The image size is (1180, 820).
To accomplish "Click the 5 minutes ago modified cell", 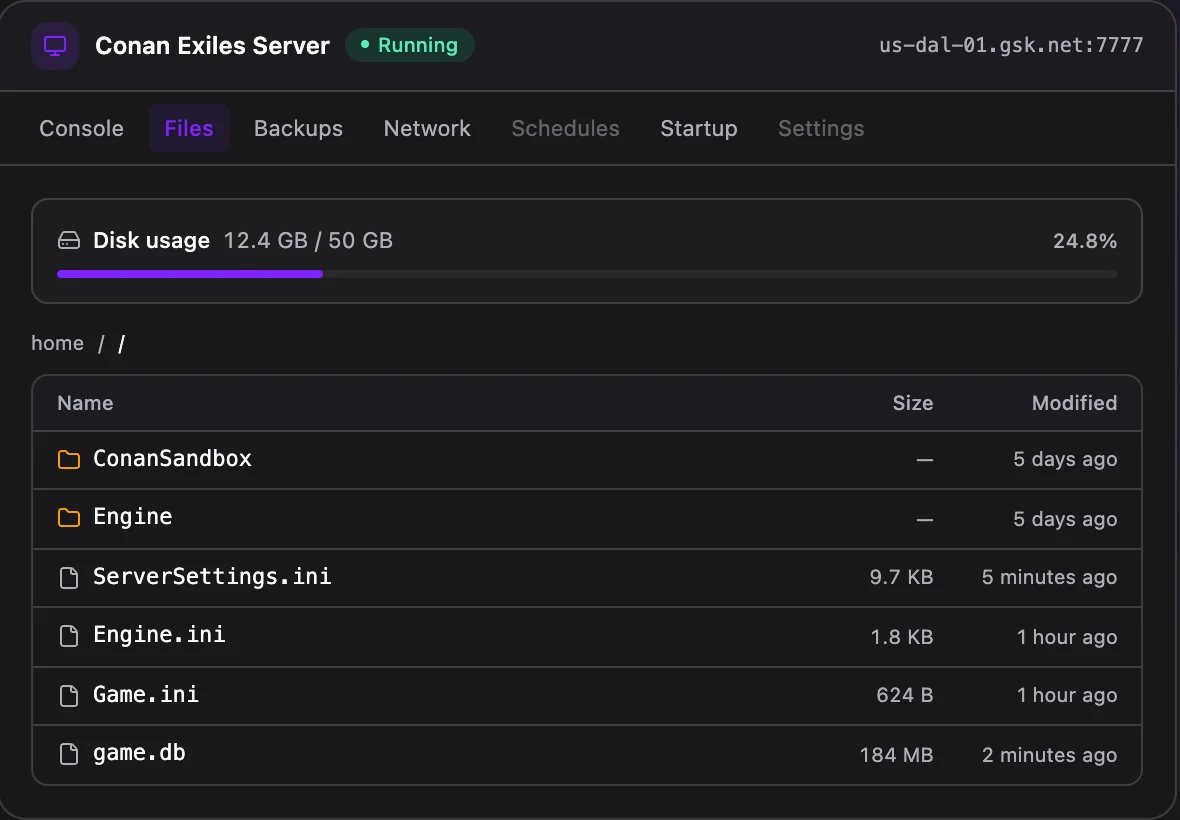I will click(x=1049, y=577).
